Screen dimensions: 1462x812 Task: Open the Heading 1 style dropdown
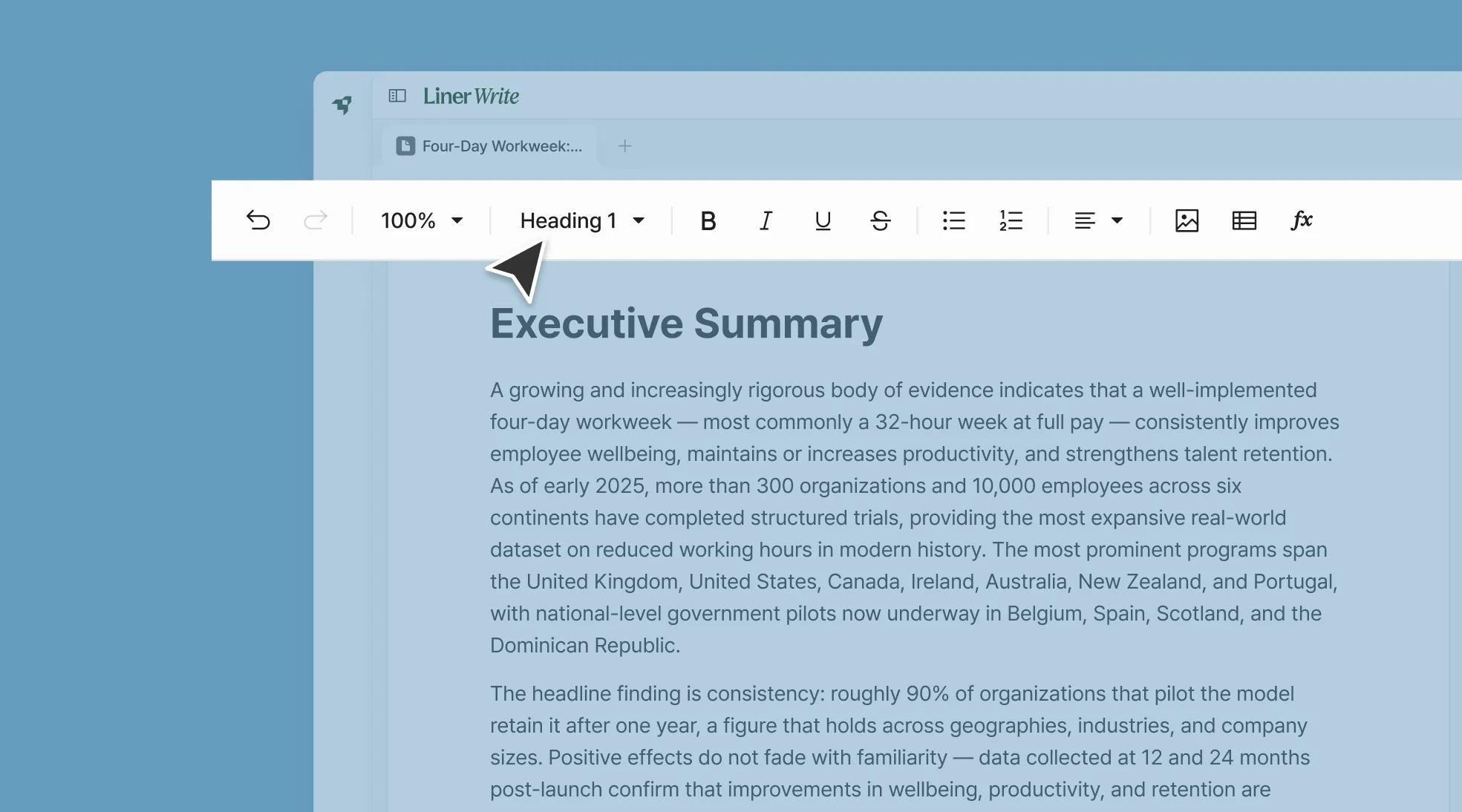pyautogui.click(x=582, y=220)
